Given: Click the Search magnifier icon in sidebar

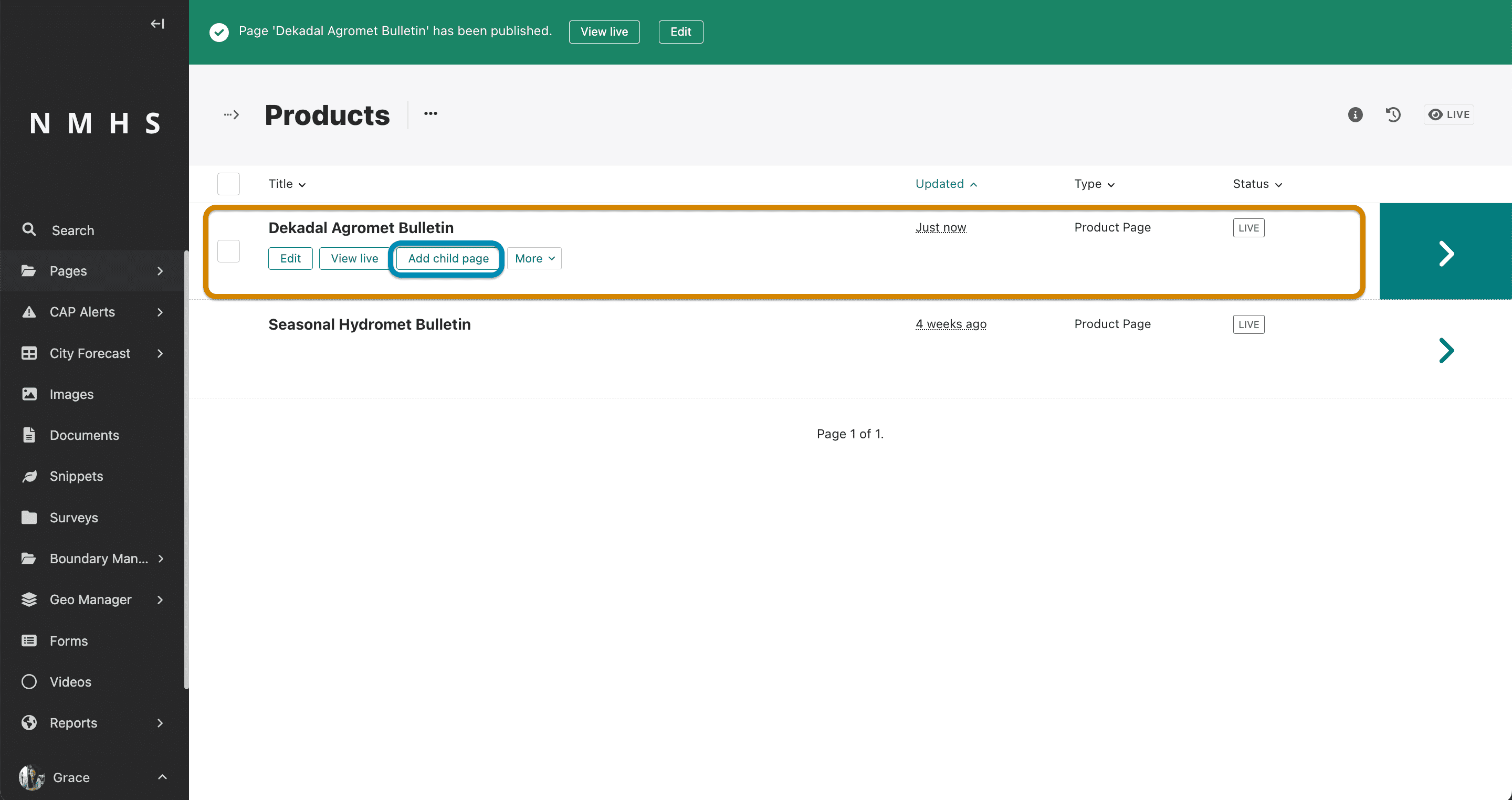Looking at the screenshot, I should pos(29,229).
